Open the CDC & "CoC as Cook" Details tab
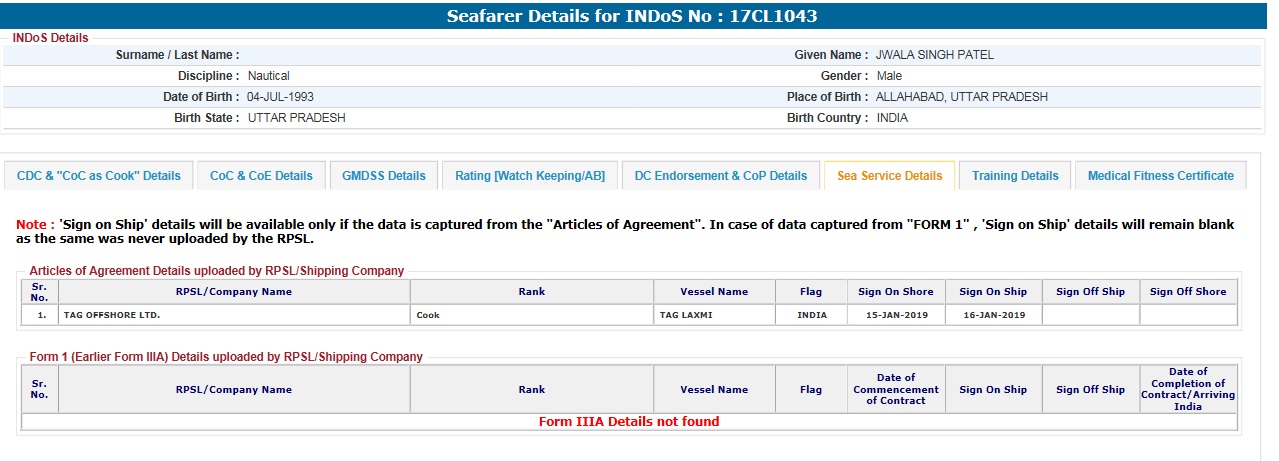1279x461 pixels. [99, 176]
